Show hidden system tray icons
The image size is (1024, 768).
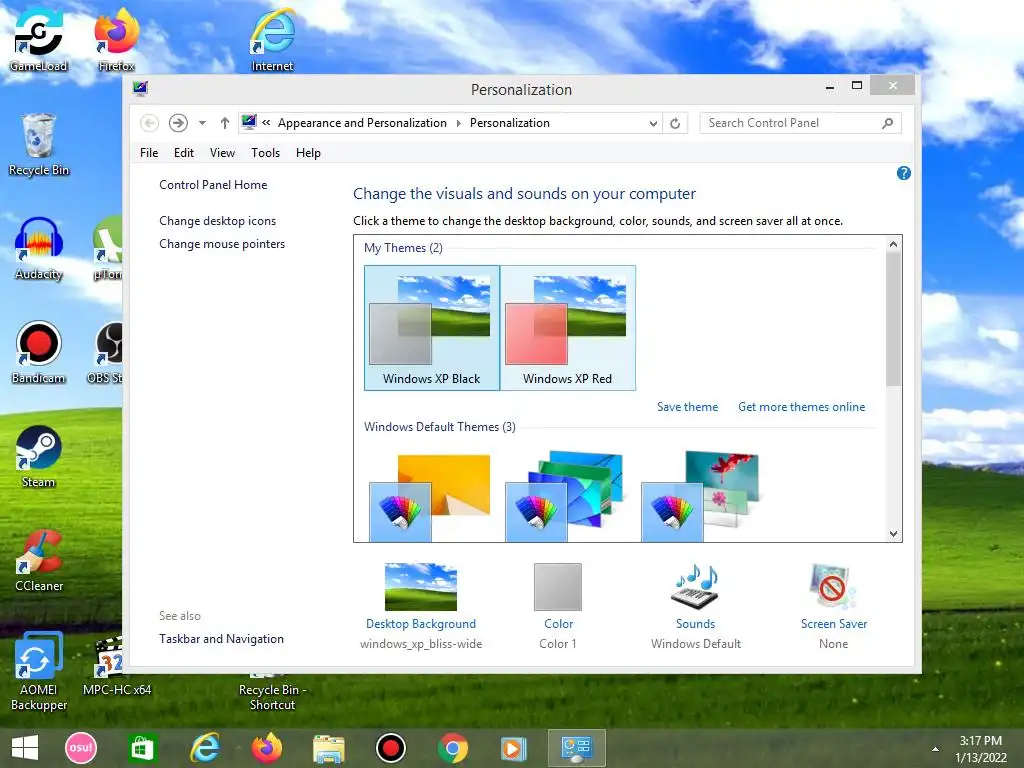pos(935,749)
